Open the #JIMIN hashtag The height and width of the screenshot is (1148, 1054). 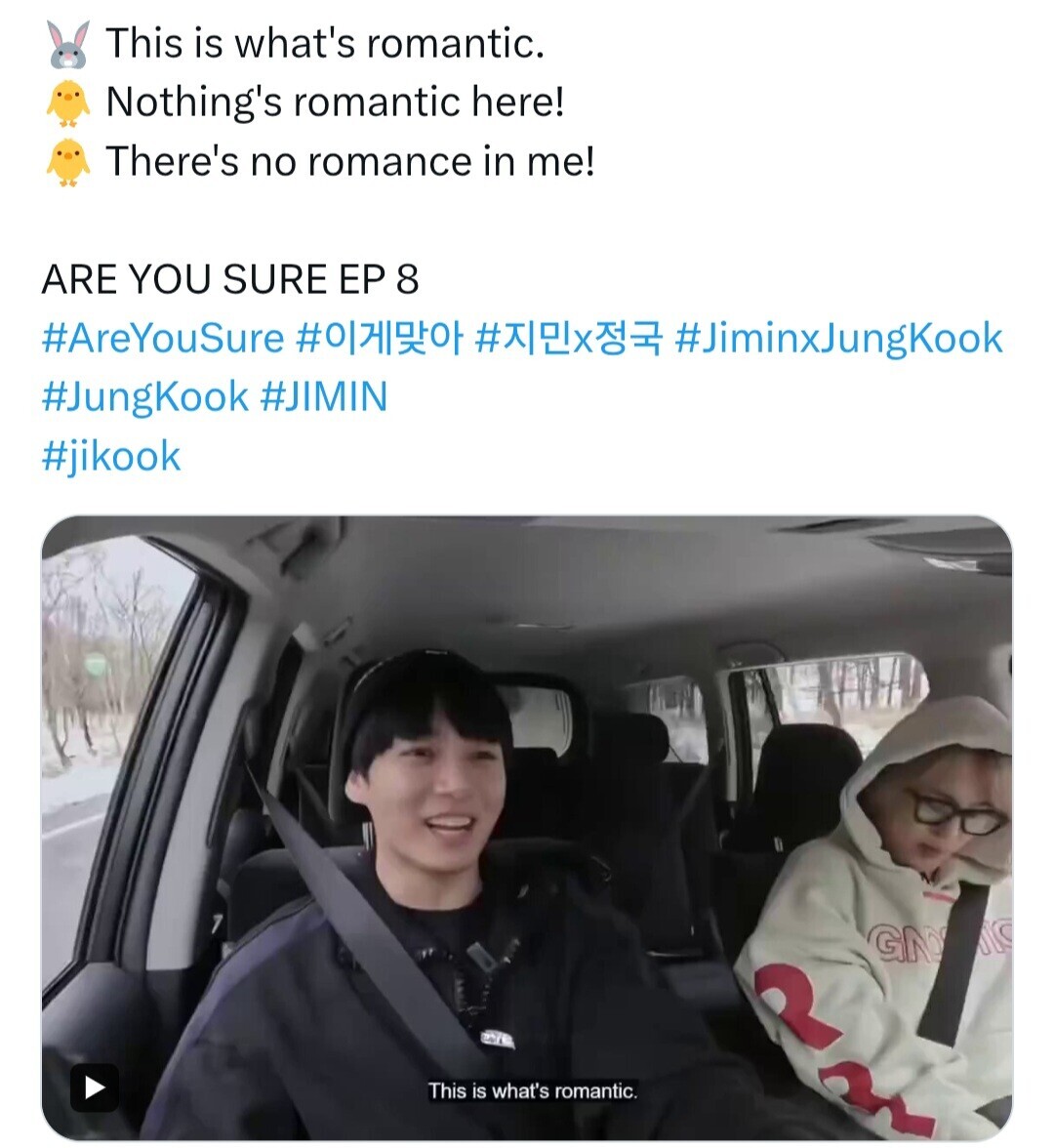324,397
